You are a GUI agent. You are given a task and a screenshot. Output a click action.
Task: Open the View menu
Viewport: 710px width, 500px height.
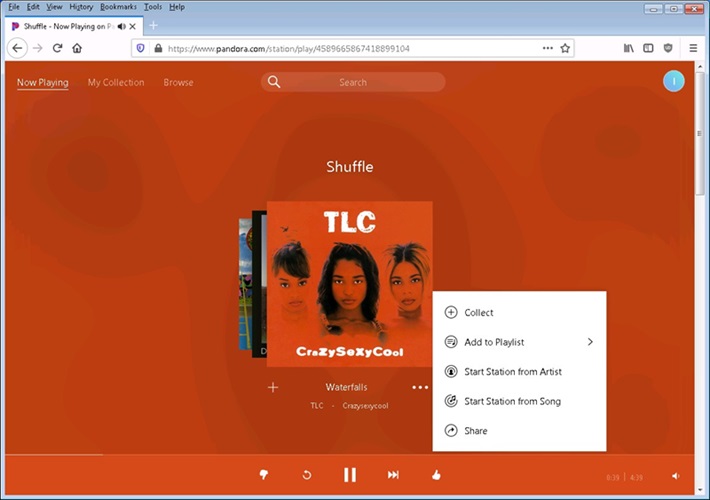54,7
